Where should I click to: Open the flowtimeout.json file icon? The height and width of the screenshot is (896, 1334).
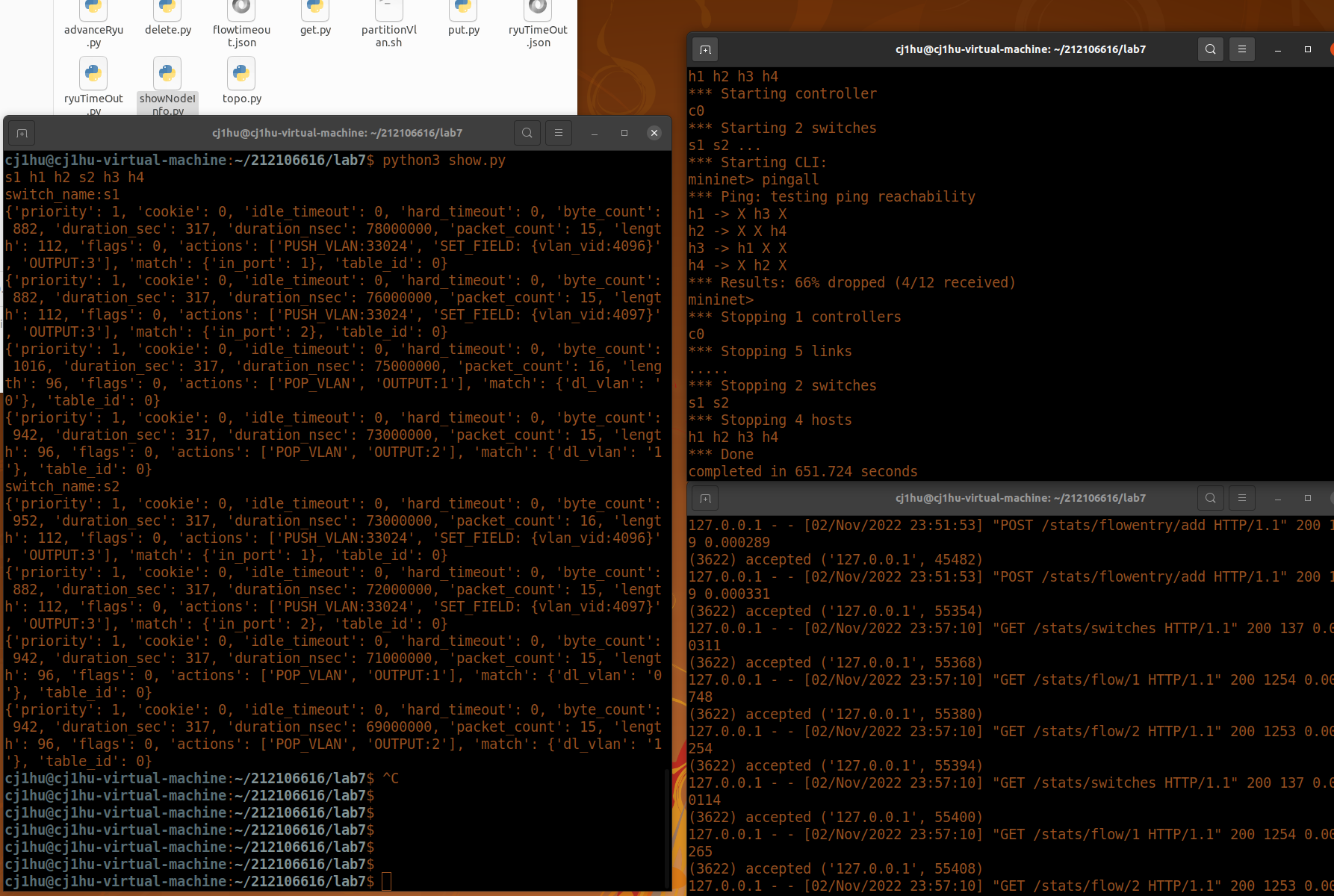tap(241, 10)
